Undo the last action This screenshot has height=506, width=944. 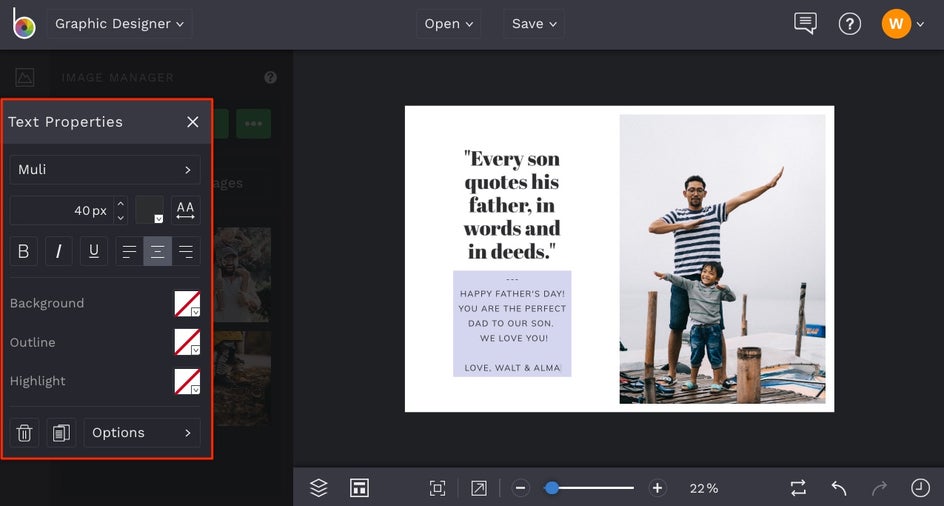[x=839, y=488]
